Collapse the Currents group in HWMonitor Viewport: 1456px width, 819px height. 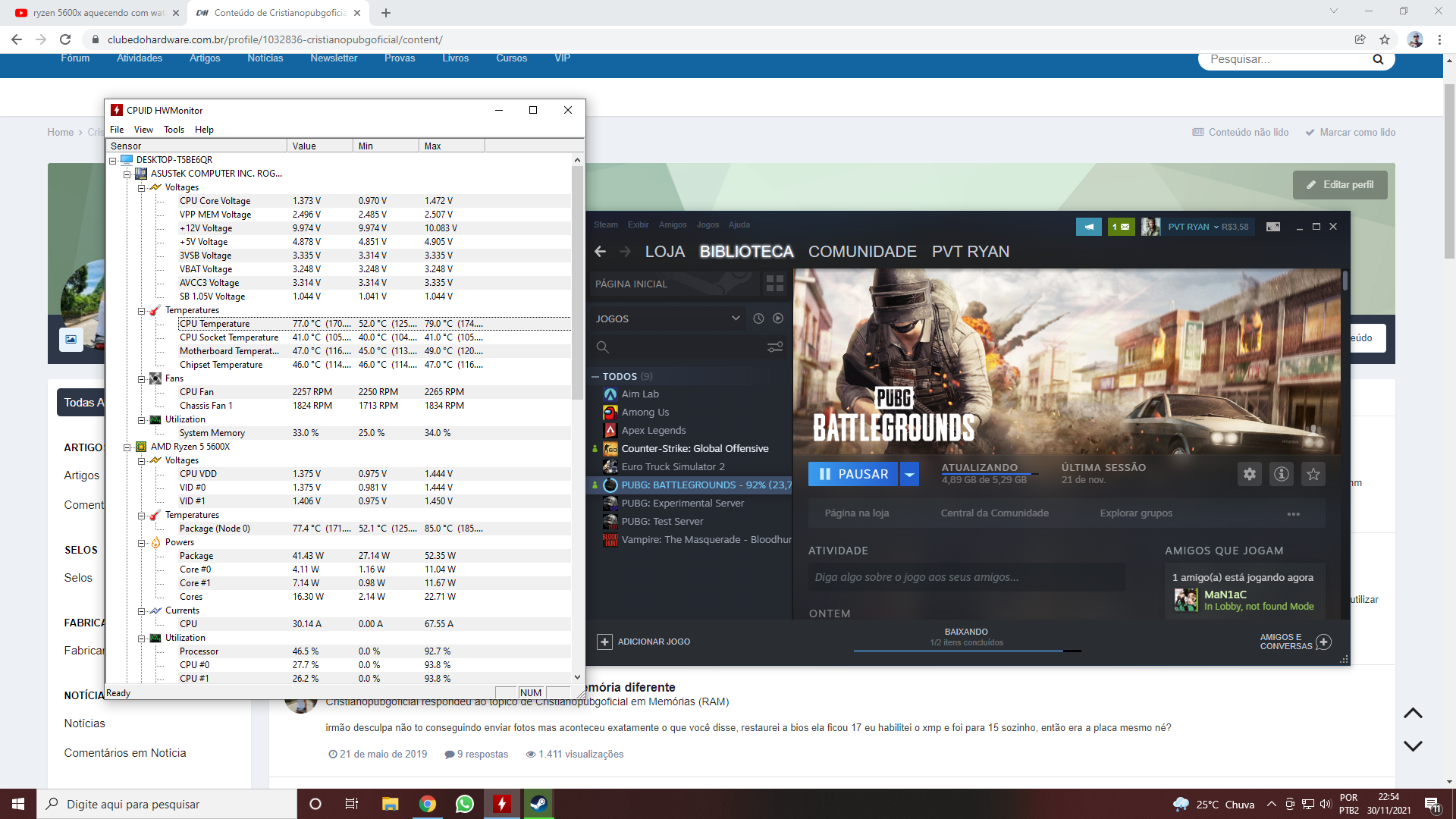pyautogui.click(x=142, y=610)
